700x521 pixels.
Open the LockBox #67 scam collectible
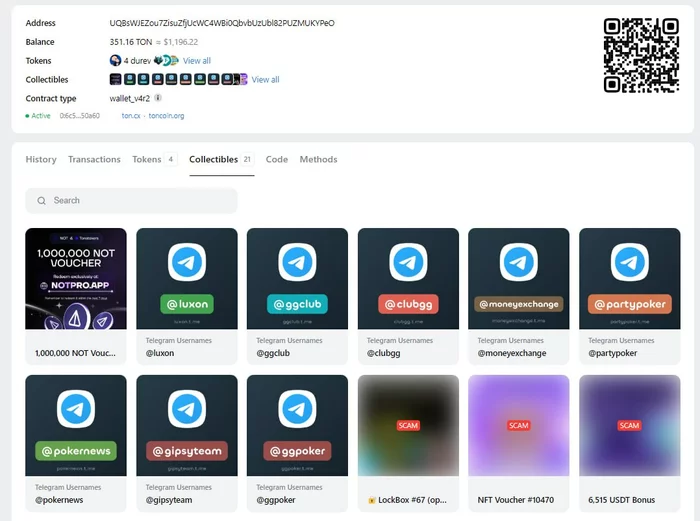click(x=408, y=443)
